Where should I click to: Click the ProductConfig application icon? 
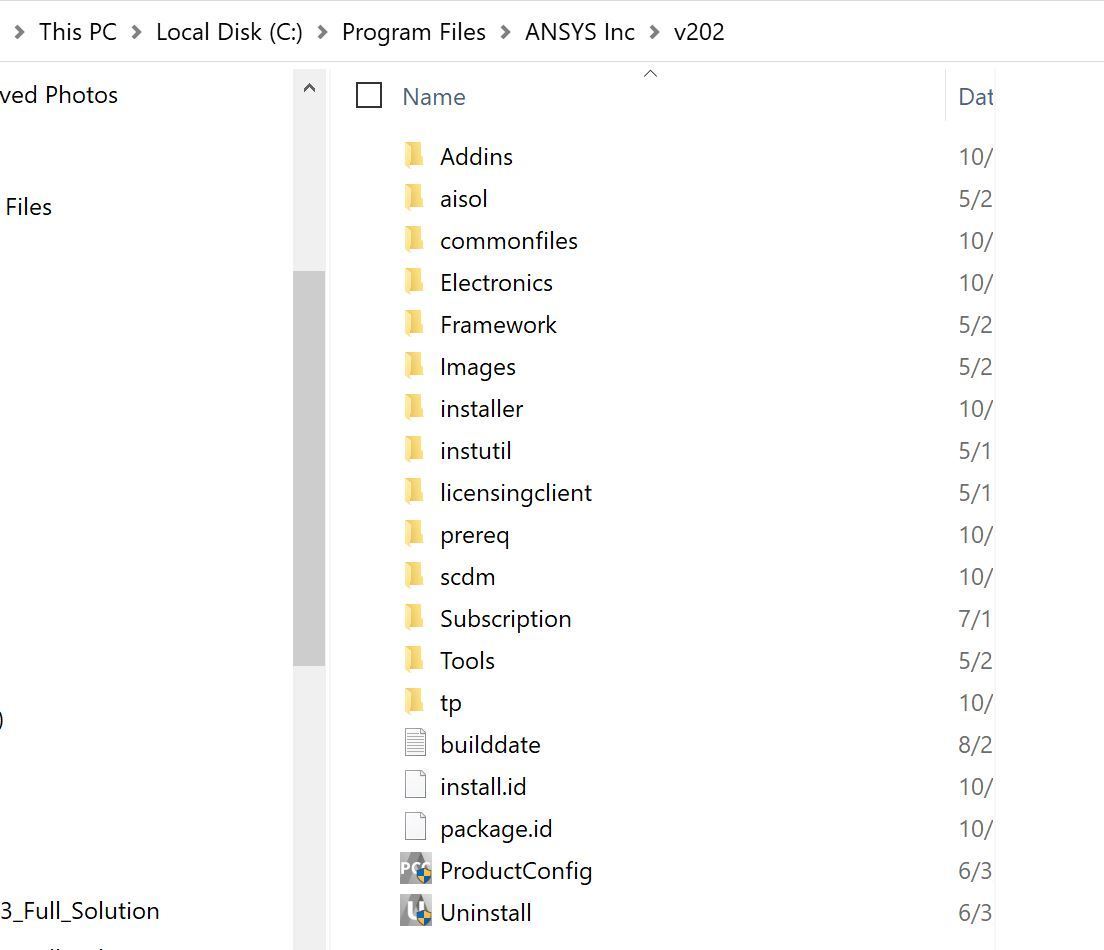tap(415, 869)
